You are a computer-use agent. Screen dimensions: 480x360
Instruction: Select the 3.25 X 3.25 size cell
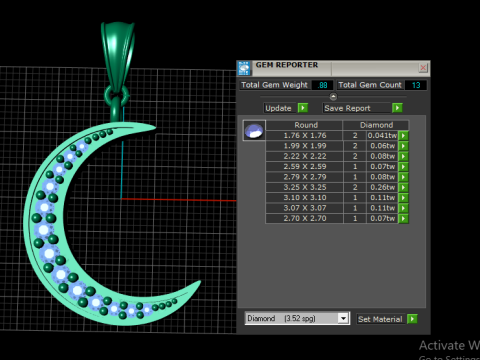pos(304,187)
